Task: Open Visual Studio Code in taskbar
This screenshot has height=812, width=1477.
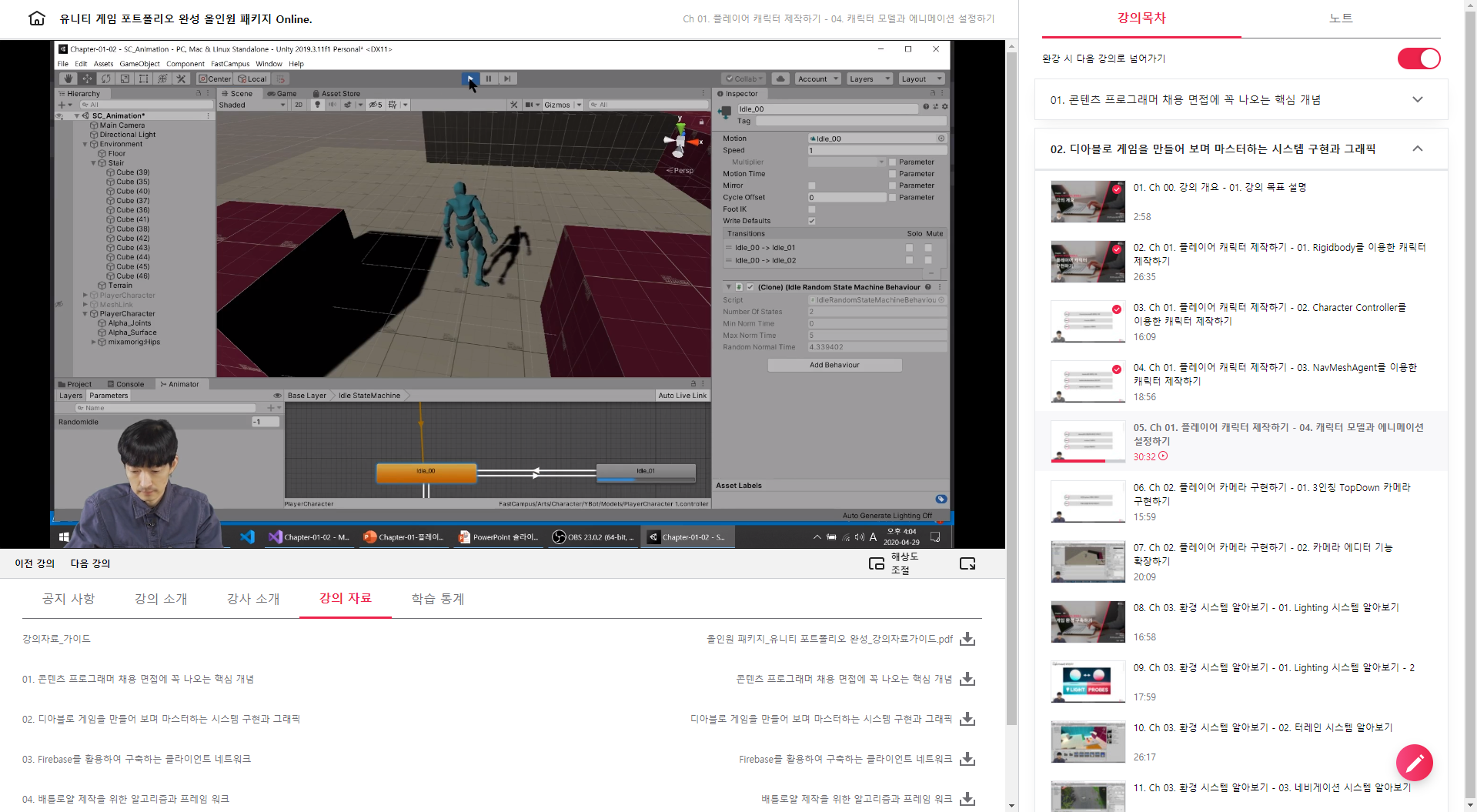Action: point(247,537)
